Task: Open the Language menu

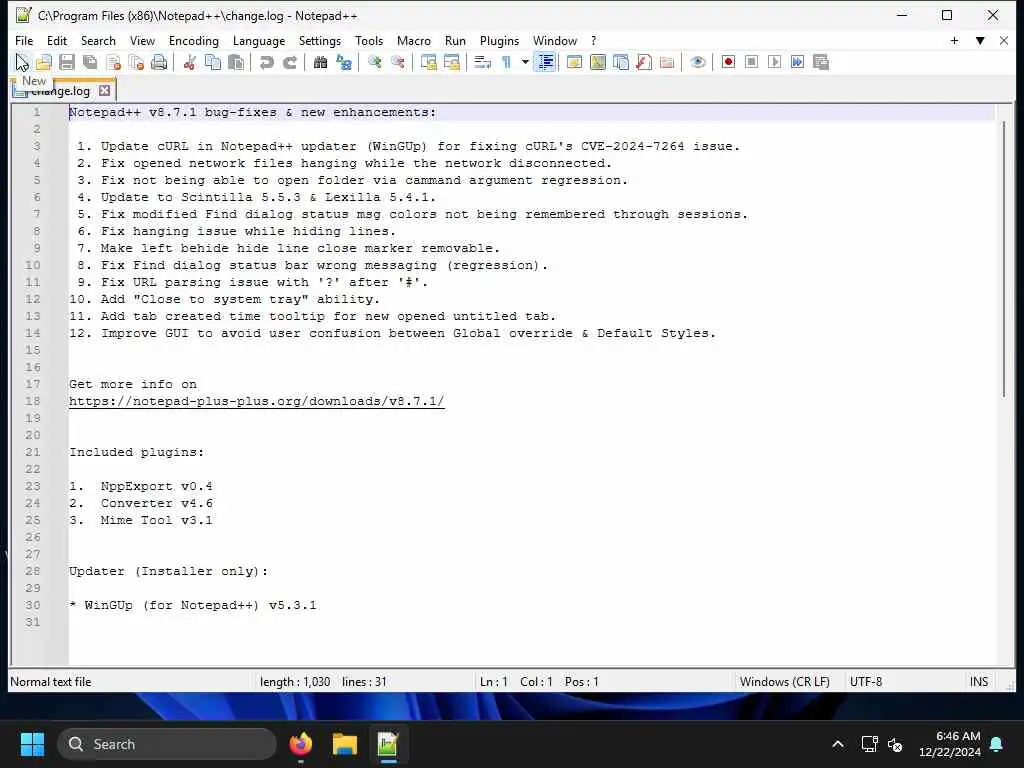Action: coord(259,40)
